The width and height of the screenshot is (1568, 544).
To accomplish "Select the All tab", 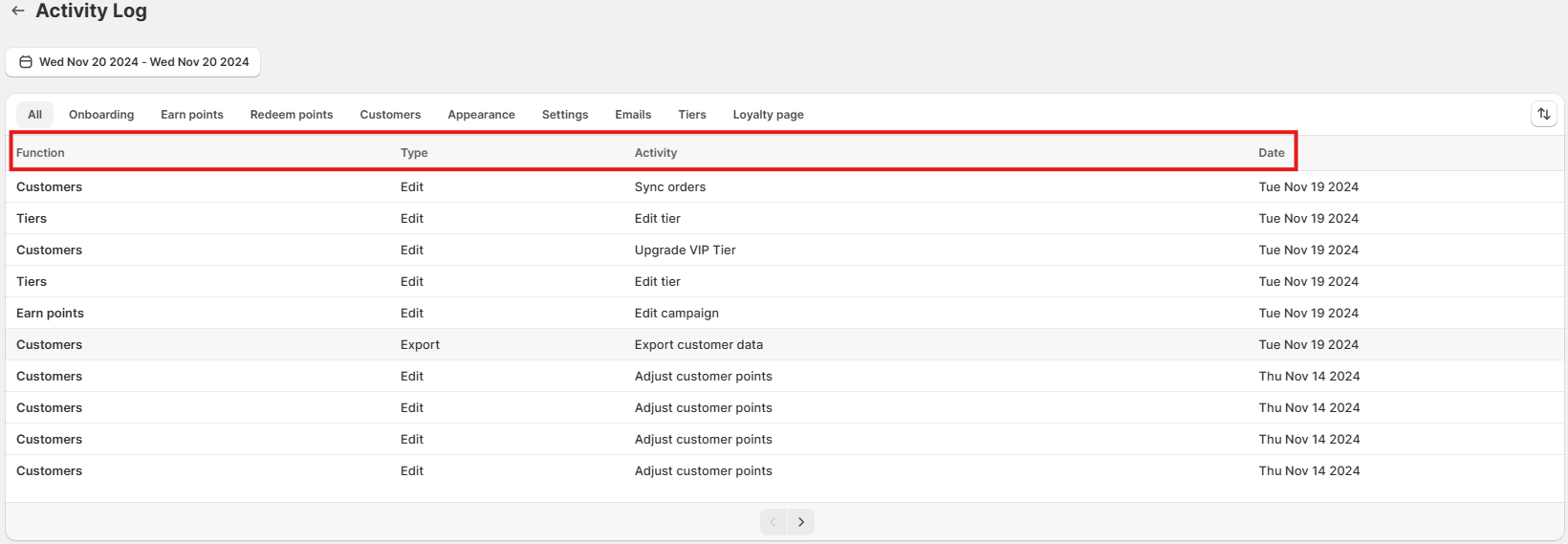I will pyautogui.click(x=35, y=115).
